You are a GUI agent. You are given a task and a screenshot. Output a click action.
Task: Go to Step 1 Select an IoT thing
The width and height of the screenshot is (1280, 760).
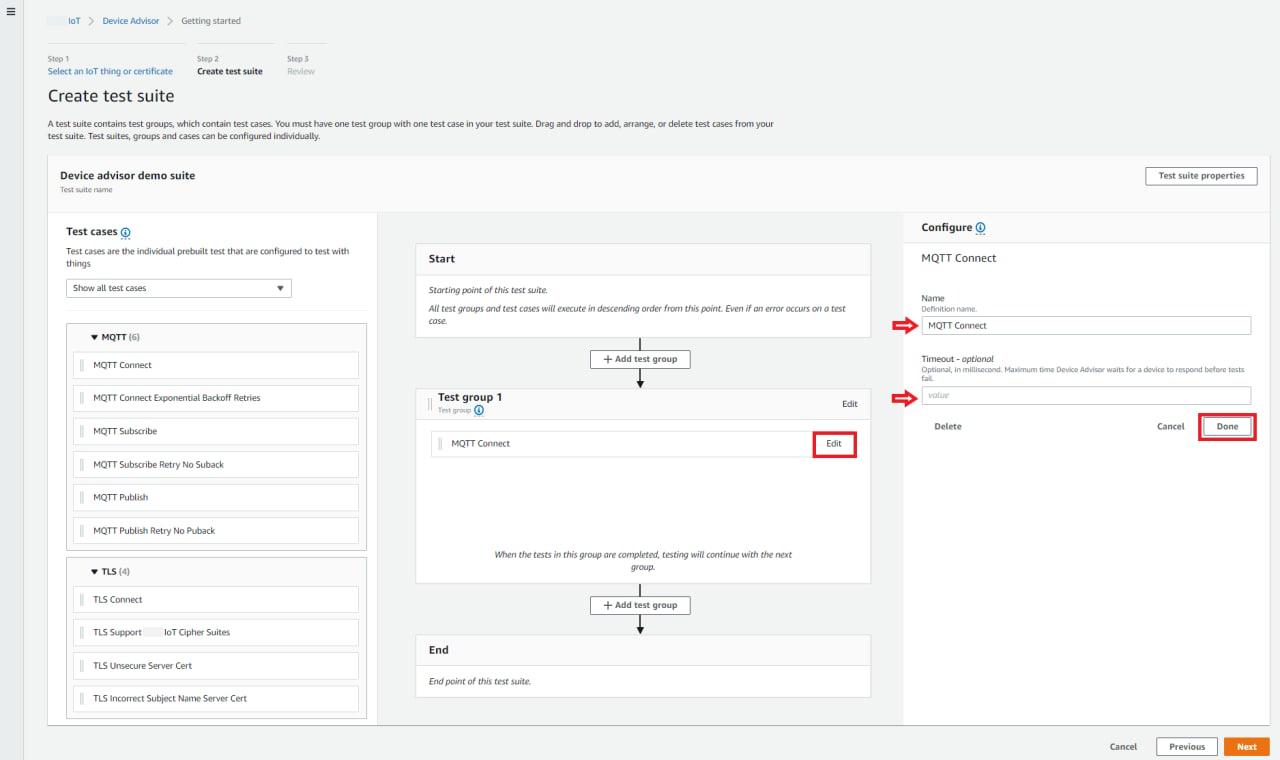(x=110, y=72)
